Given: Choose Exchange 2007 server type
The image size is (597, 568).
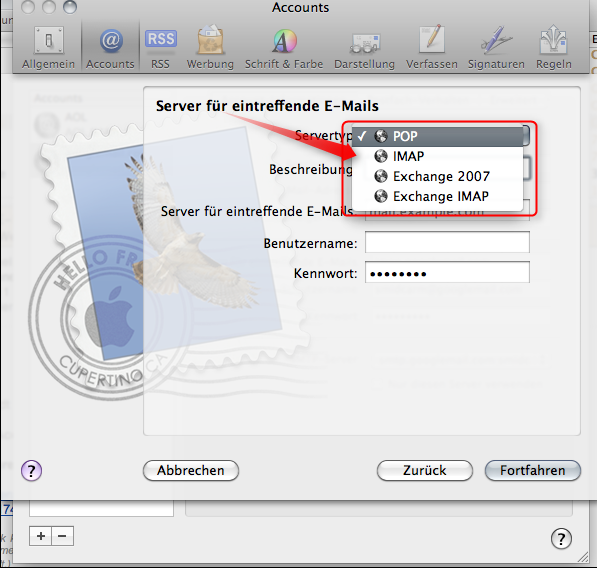Looking at the screenshot, I should (437, 176).
